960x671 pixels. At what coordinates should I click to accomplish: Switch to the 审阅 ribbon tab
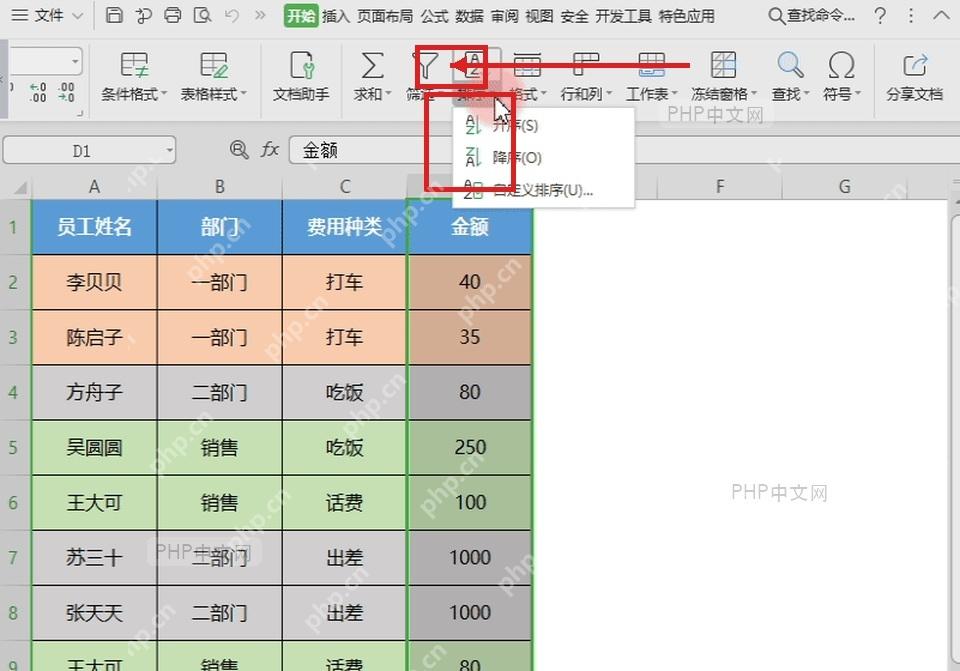pyautogui.click(x=504, y=16)
